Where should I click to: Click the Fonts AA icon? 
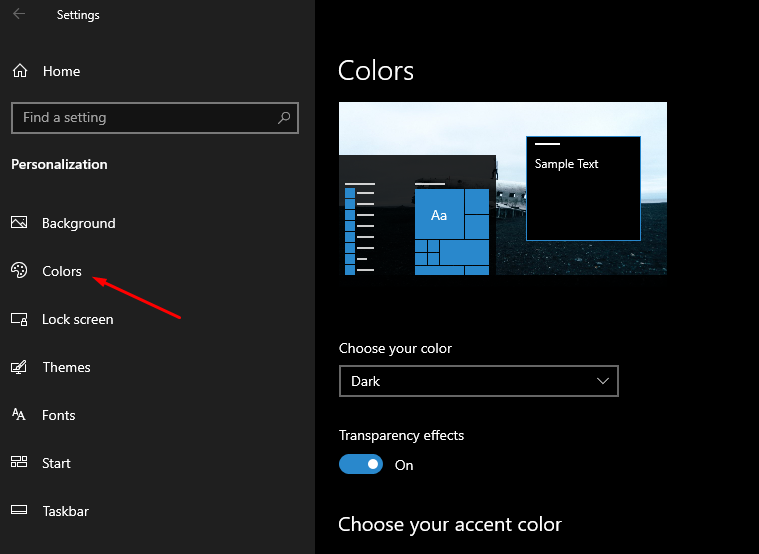coord(18,415)
